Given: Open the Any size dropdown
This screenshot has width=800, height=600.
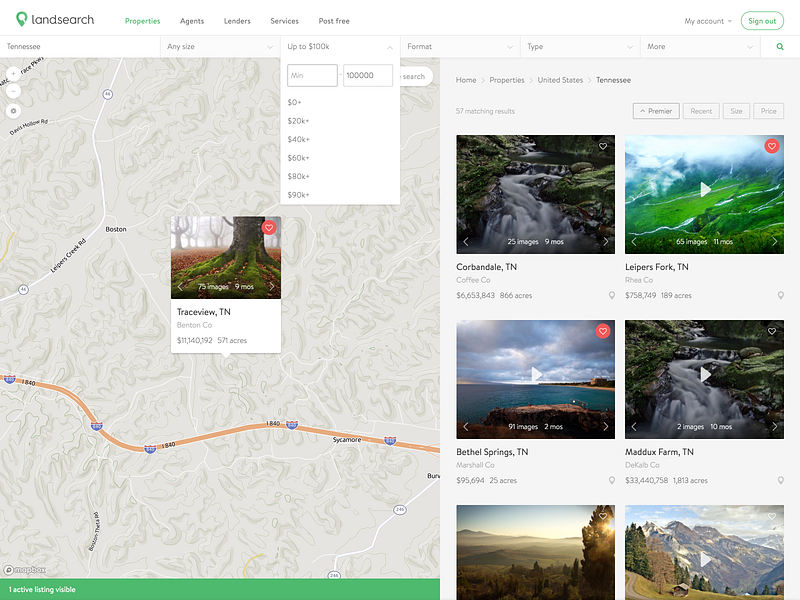Looking at the screenshot, I should coord(220,46).
